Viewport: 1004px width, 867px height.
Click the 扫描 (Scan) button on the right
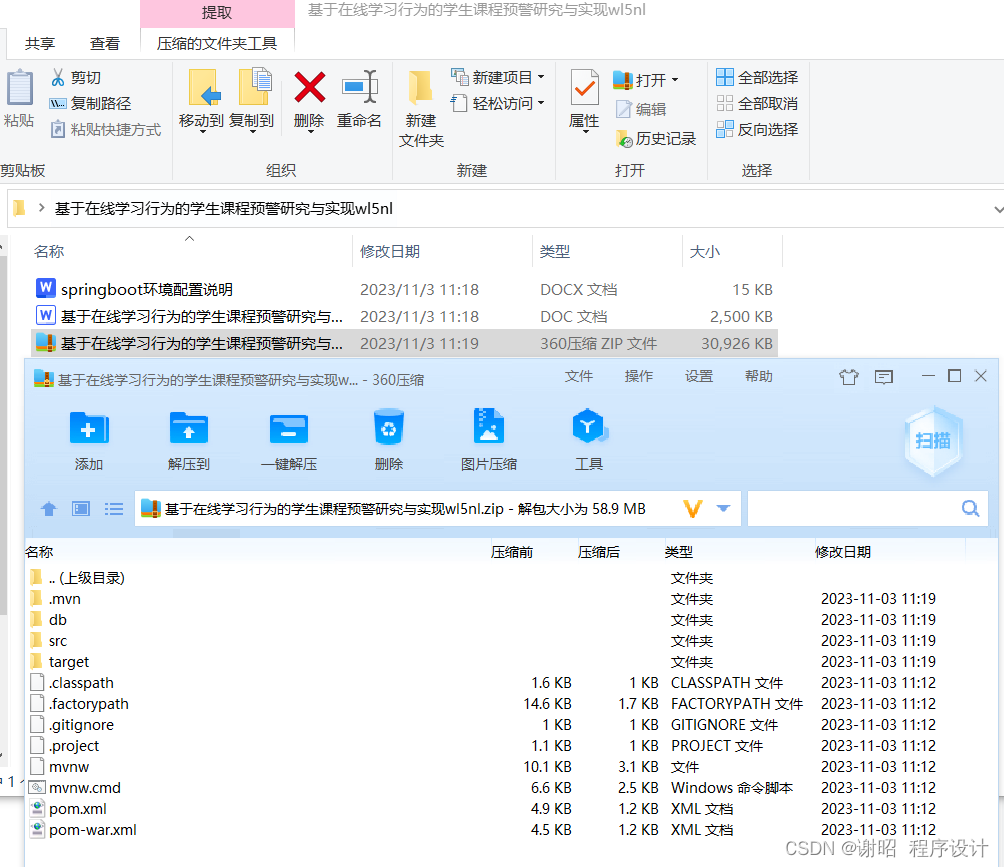click(x=932, y=438)
